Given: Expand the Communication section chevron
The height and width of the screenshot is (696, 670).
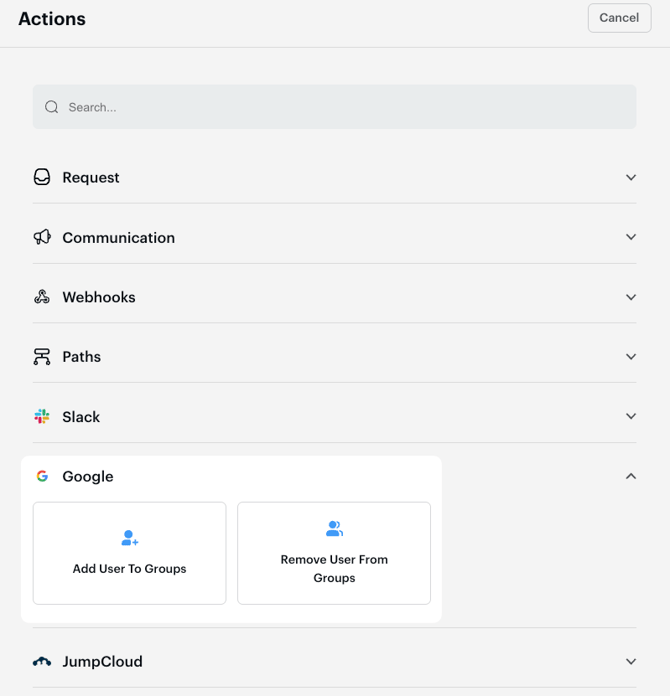Looking at the screenshot, I should 631,237.
